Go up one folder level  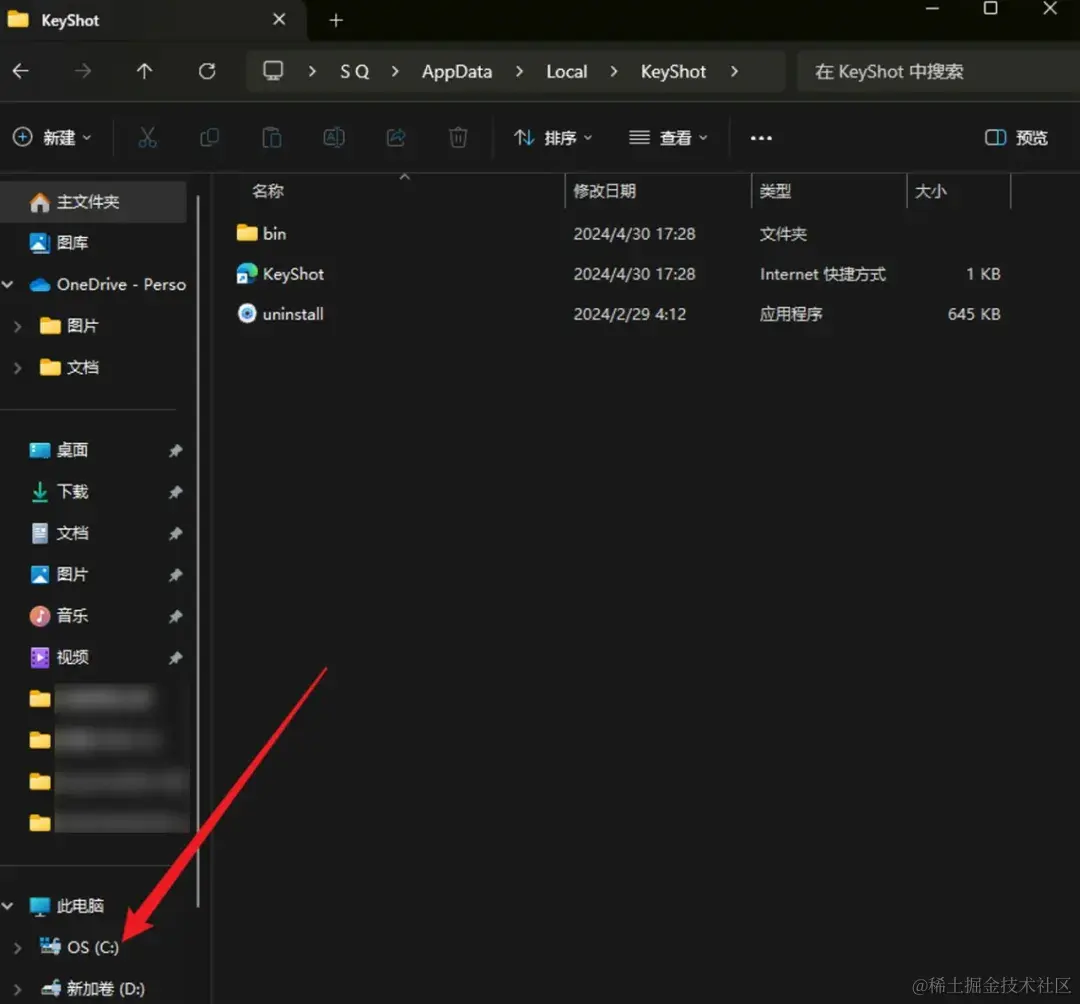click(x=144, y=71)
